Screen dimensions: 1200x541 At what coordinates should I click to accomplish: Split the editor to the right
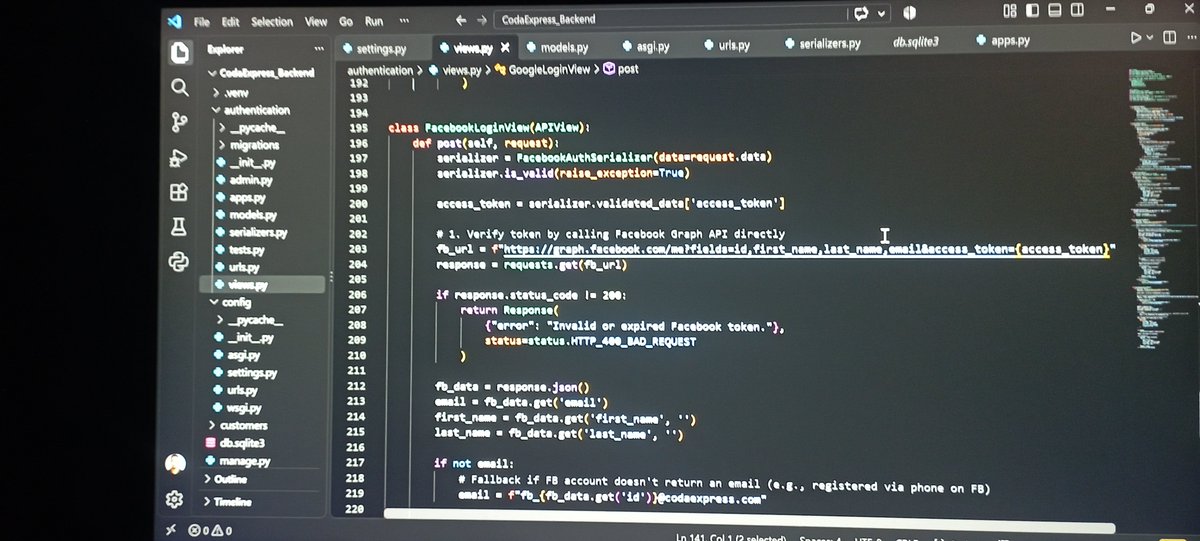click(x=1168, y=38)
